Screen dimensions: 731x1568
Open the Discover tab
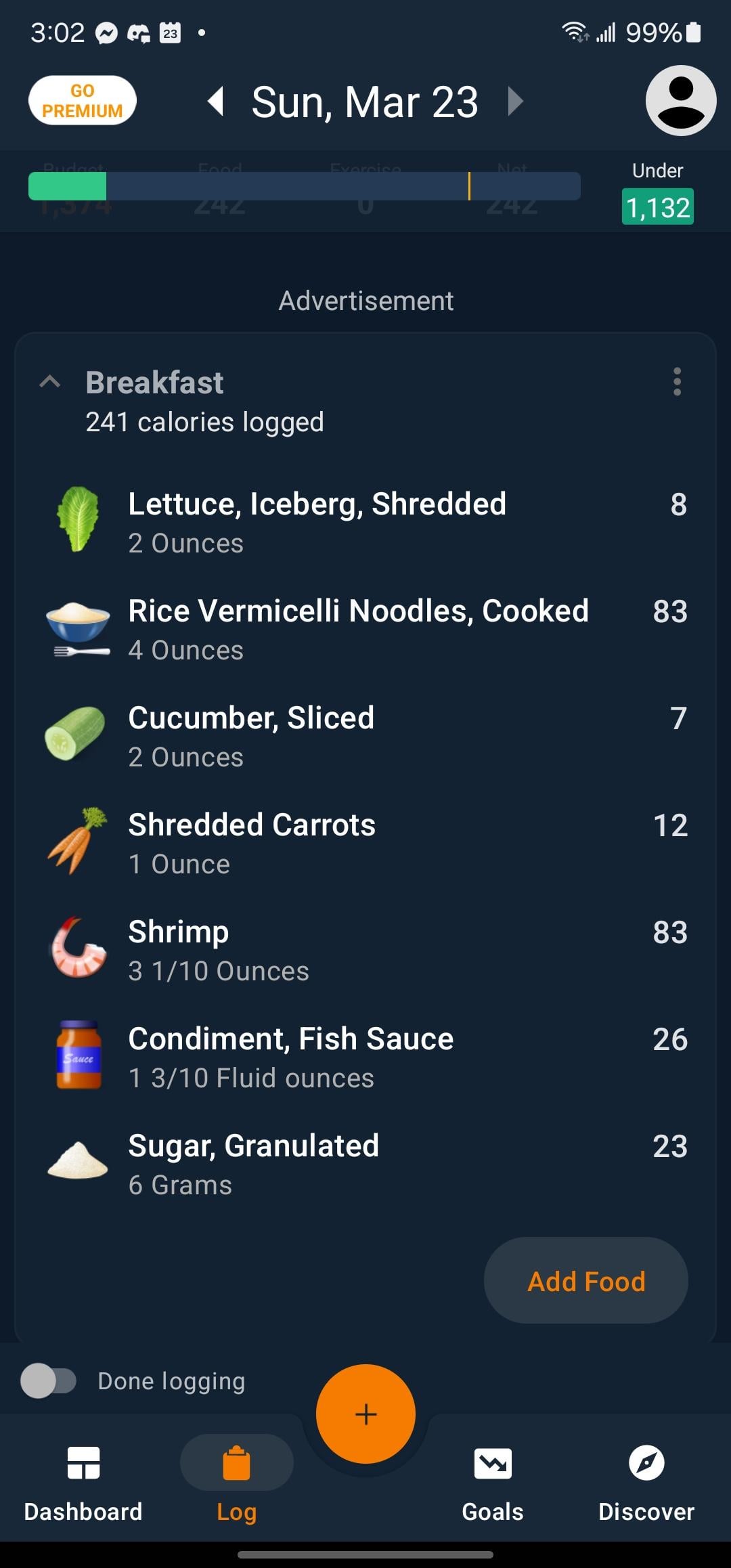click(646, 1483)
